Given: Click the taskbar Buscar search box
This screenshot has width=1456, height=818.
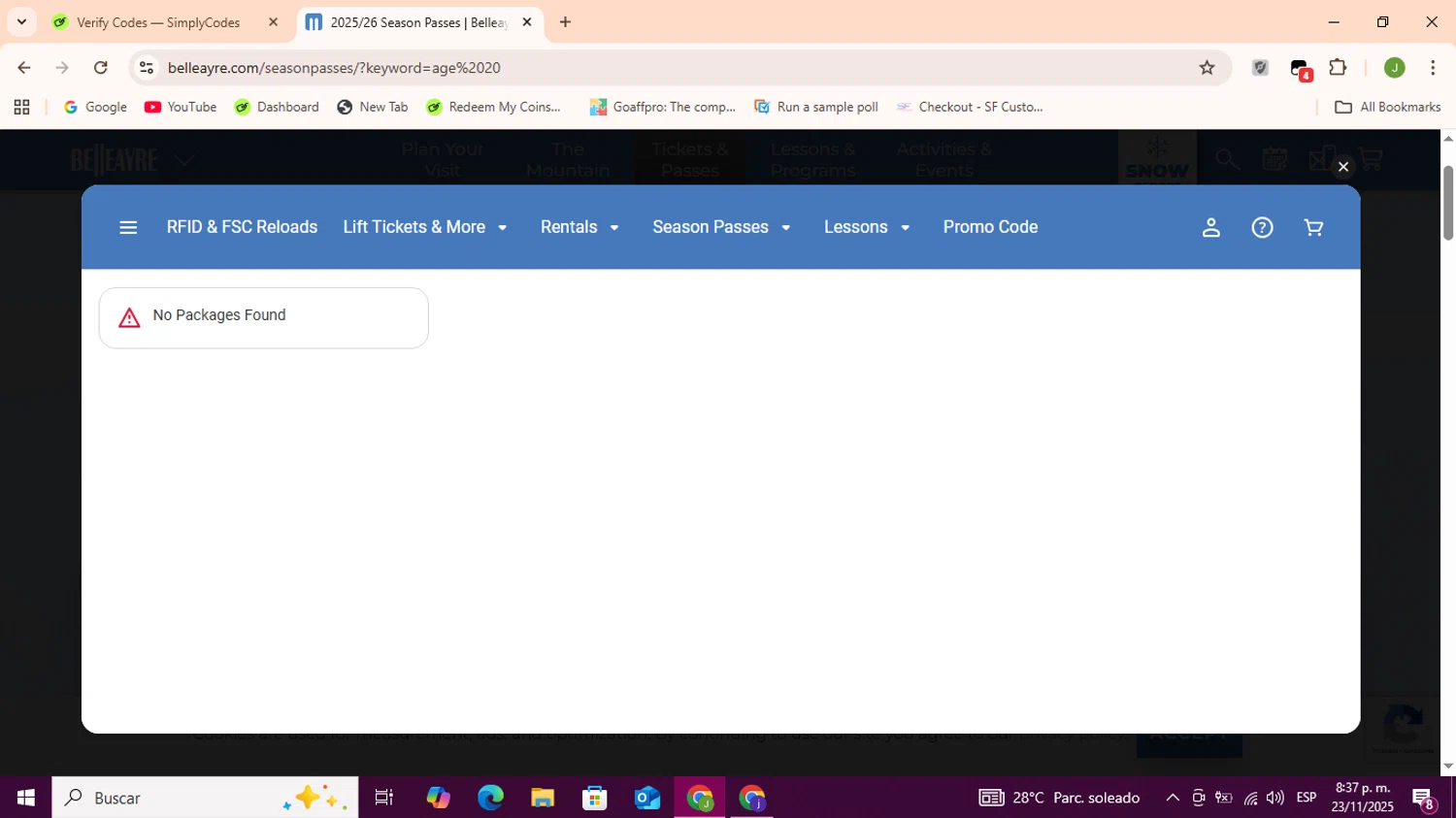Looking at the screenshot, I should [205, 798].
